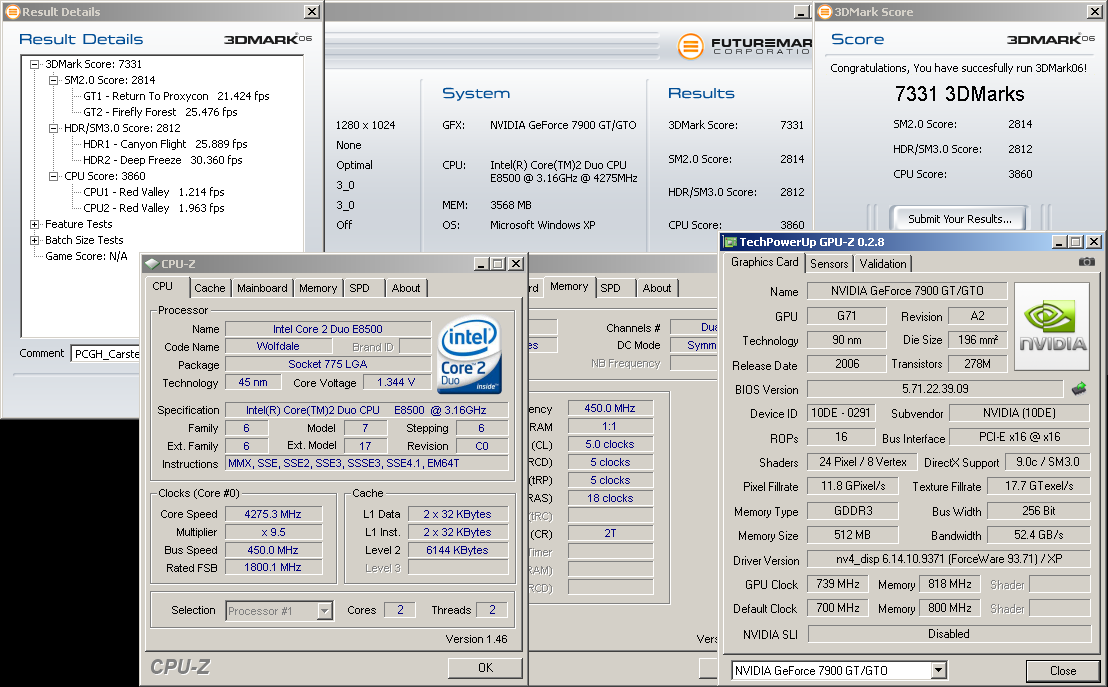Open the About tab in rear CPU-Z window

click(657, 288)
